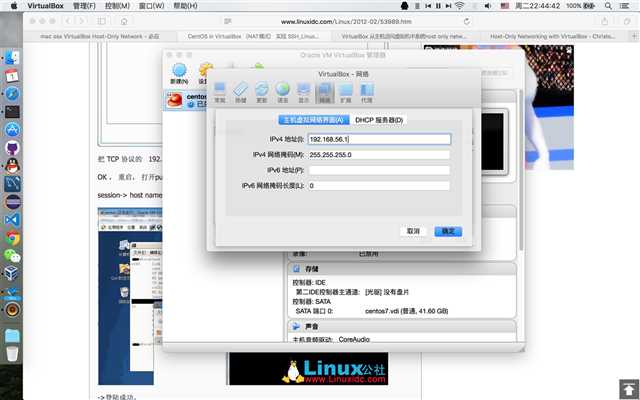Open VirtualBox from the Dock
640x400 pixels.
point(12,273)
